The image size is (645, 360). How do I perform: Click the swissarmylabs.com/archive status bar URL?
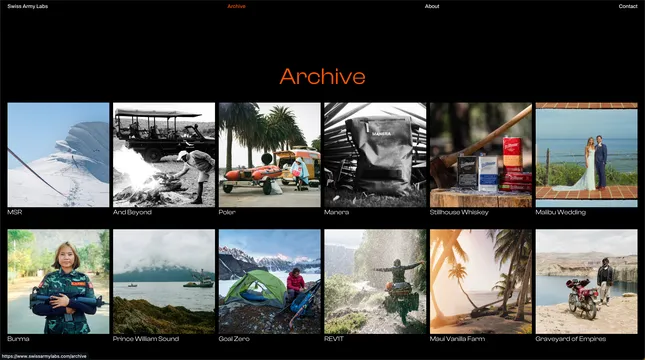coord(44,356)
